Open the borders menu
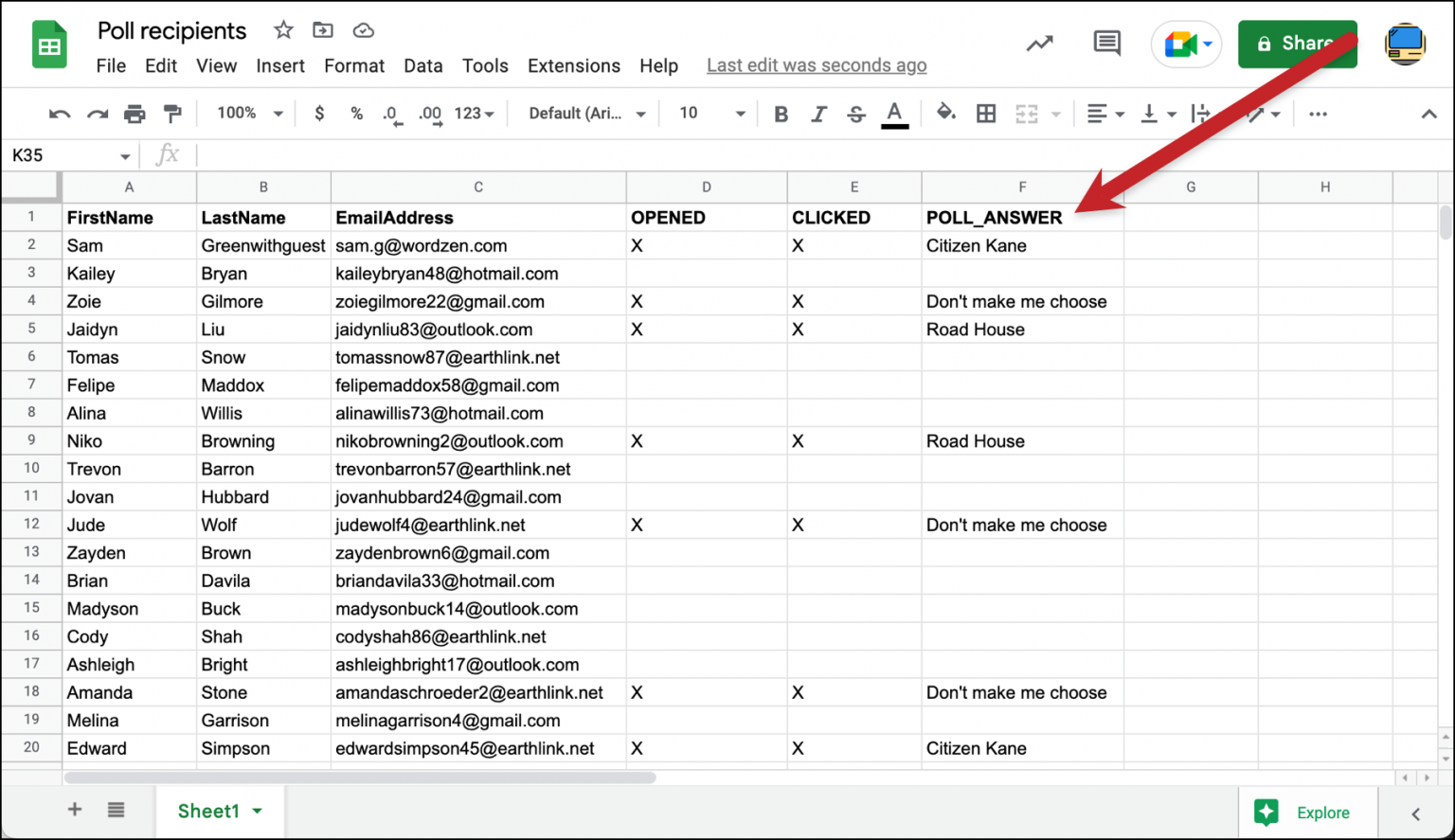 click(985, 113)
